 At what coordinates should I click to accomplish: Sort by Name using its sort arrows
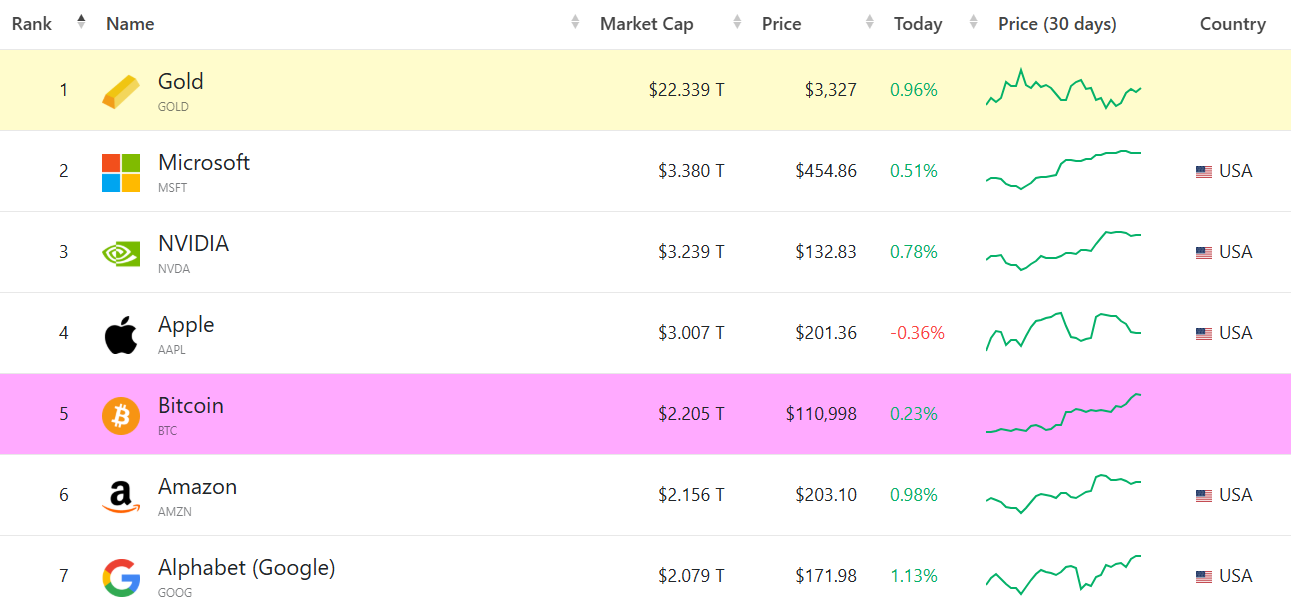(575, 22)
